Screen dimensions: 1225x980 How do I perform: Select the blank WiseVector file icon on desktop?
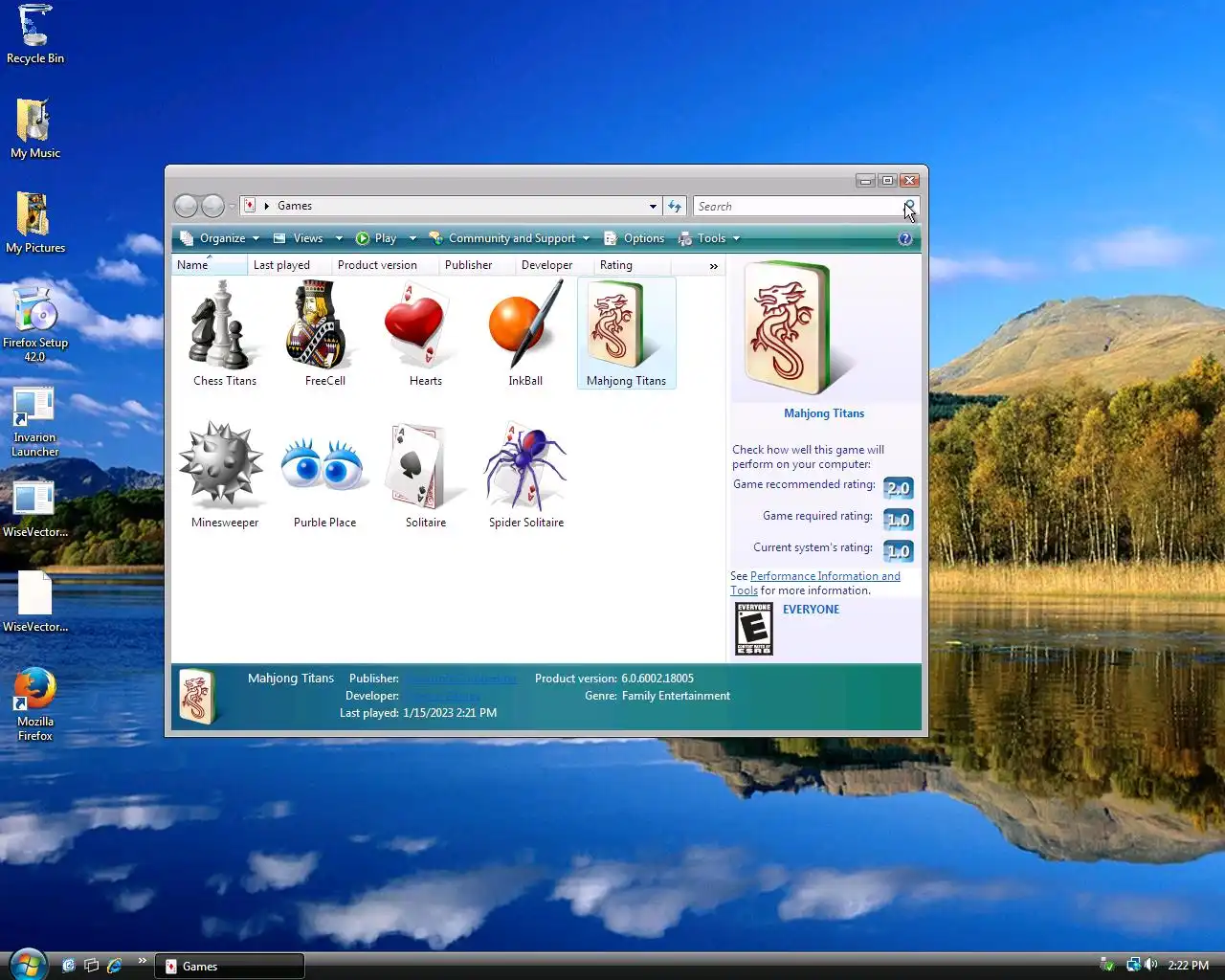coord(35,602)
